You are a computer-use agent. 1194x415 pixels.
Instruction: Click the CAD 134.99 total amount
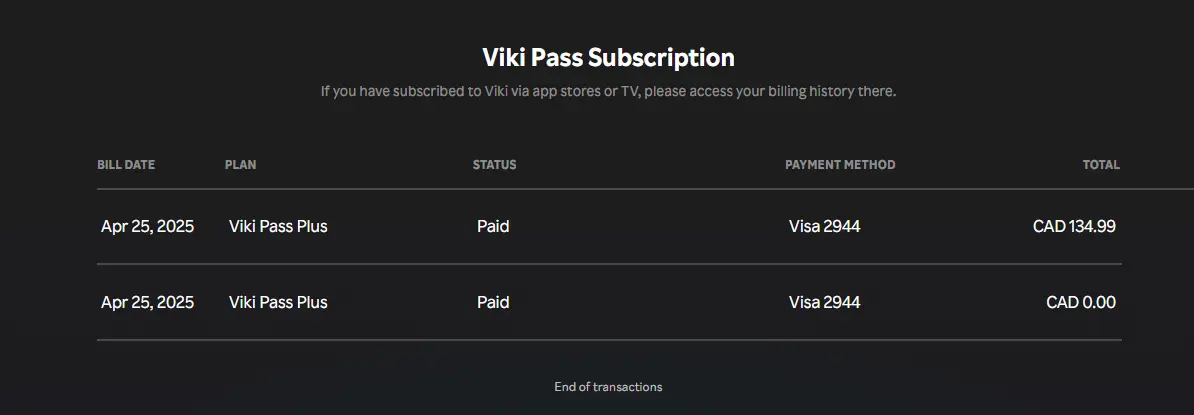point(1074,226)
